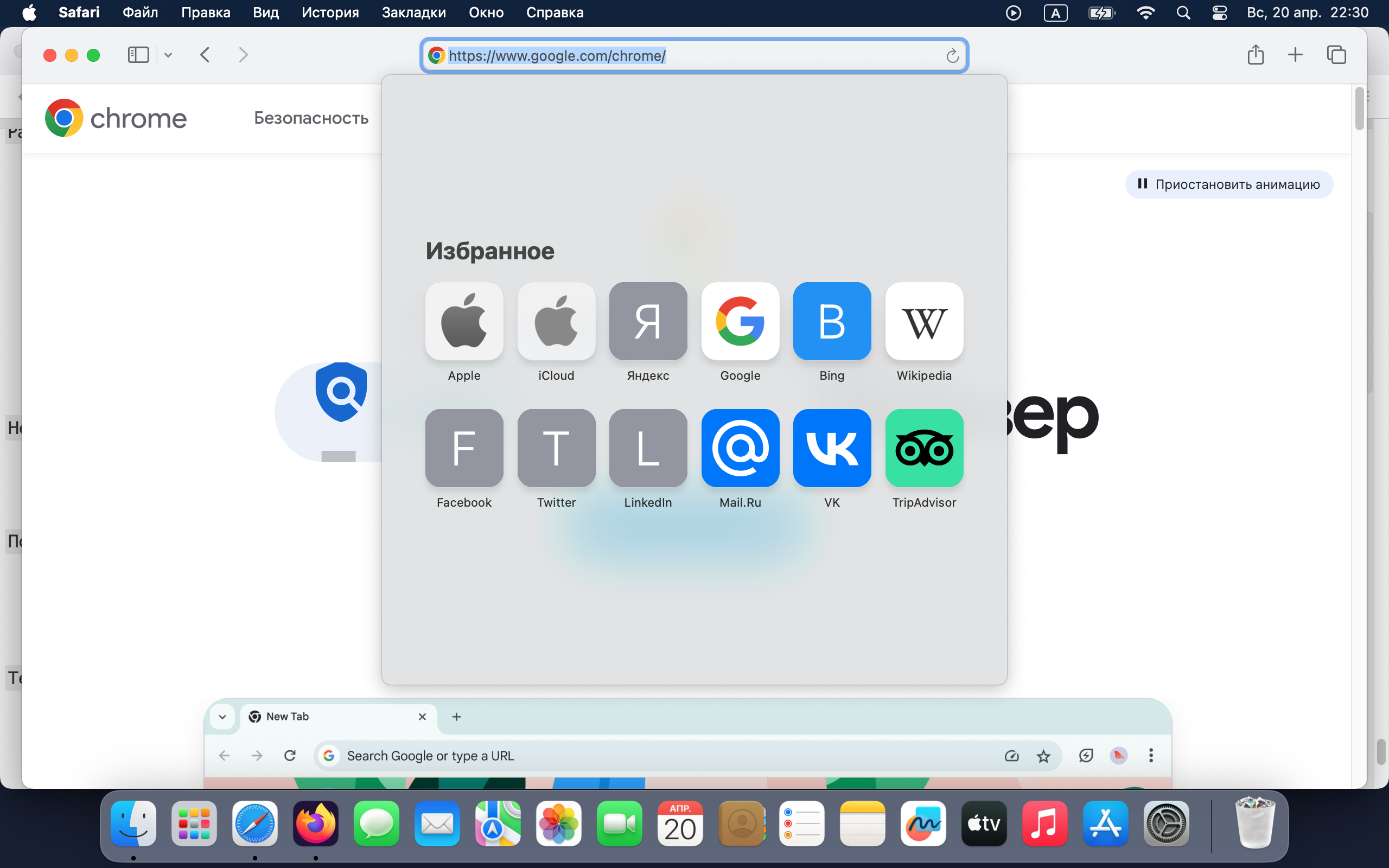The image size is (1389, 868).
Task: Open the Google favorite tile
Action: pyautogui.click(x=740, y=321)
